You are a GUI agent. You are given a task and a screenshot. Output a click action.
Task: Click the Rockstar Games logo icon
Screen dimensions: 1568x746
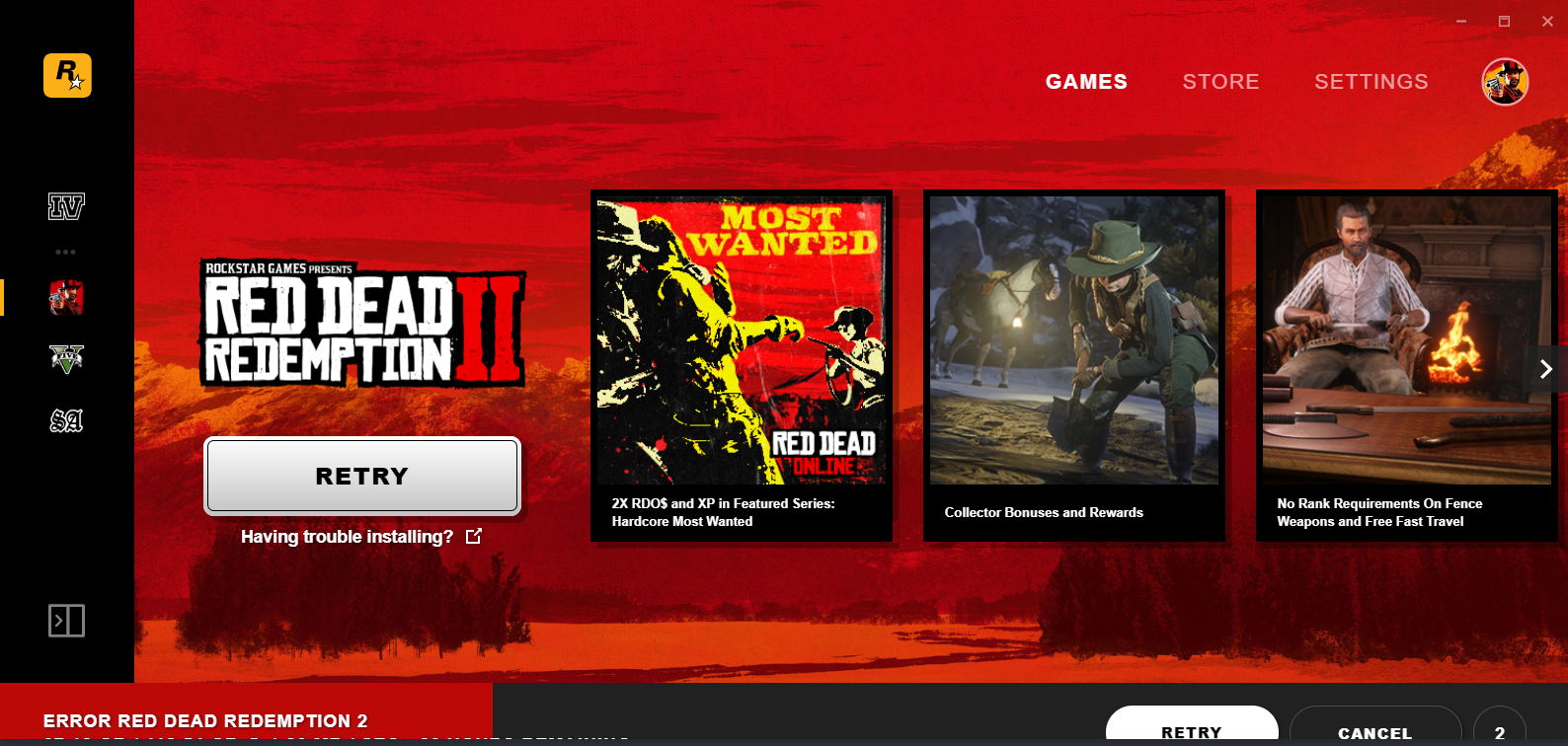67,76
